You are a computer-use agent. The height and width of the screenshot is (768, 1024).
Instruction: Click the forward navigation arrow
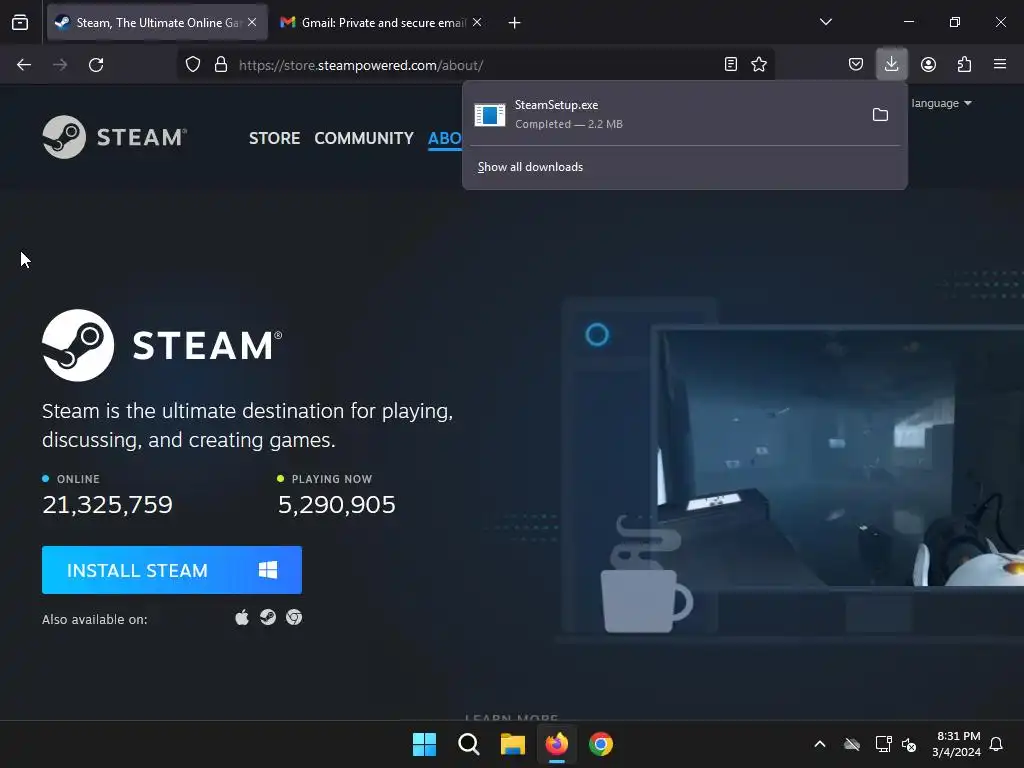pyautogui.click(x=60, y=65)
